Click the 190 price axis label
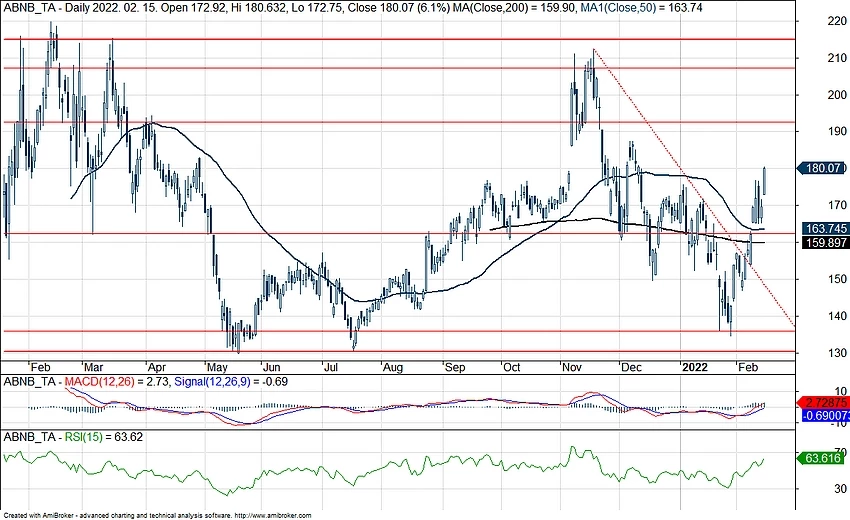Viewport: 850px width, 520px height. 838,131
